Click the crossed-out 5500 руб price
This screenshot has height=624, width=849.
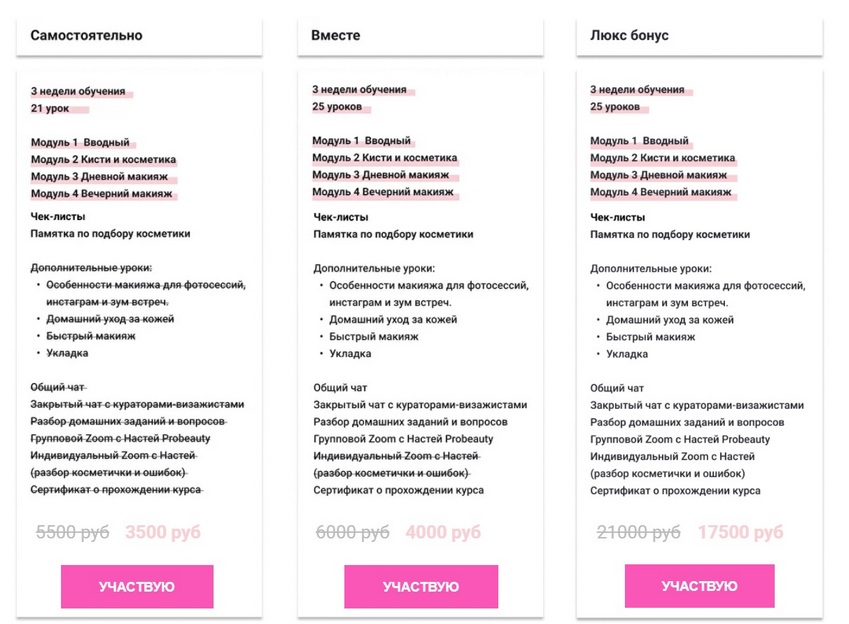(x=73, y=533)
